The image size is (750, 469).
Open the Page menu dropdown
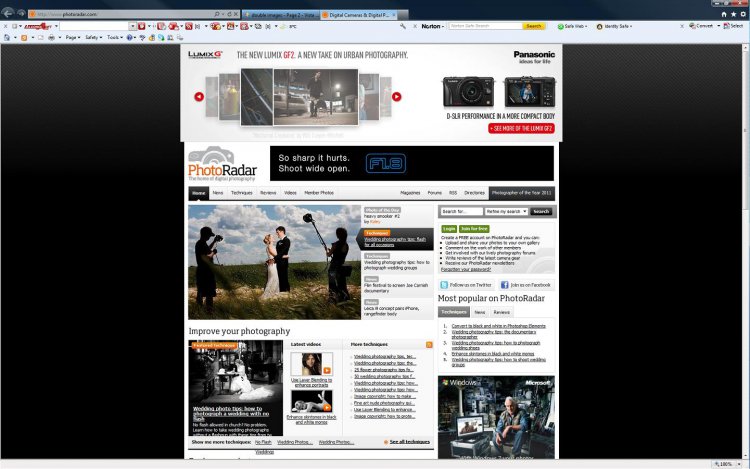coord(73,37)
